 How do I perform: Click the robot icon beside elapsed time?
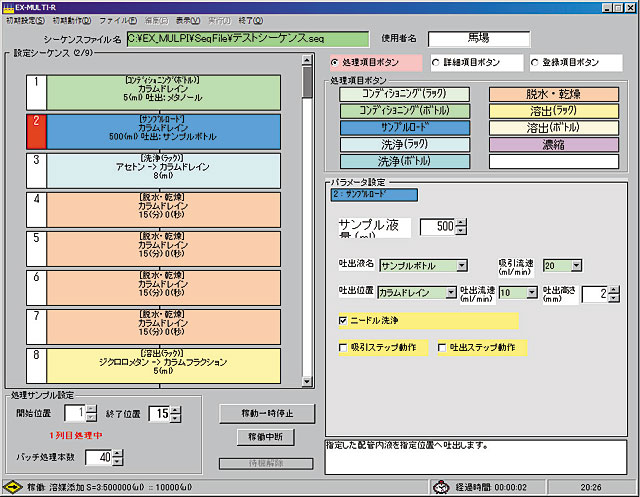click(x=441, y=487)
